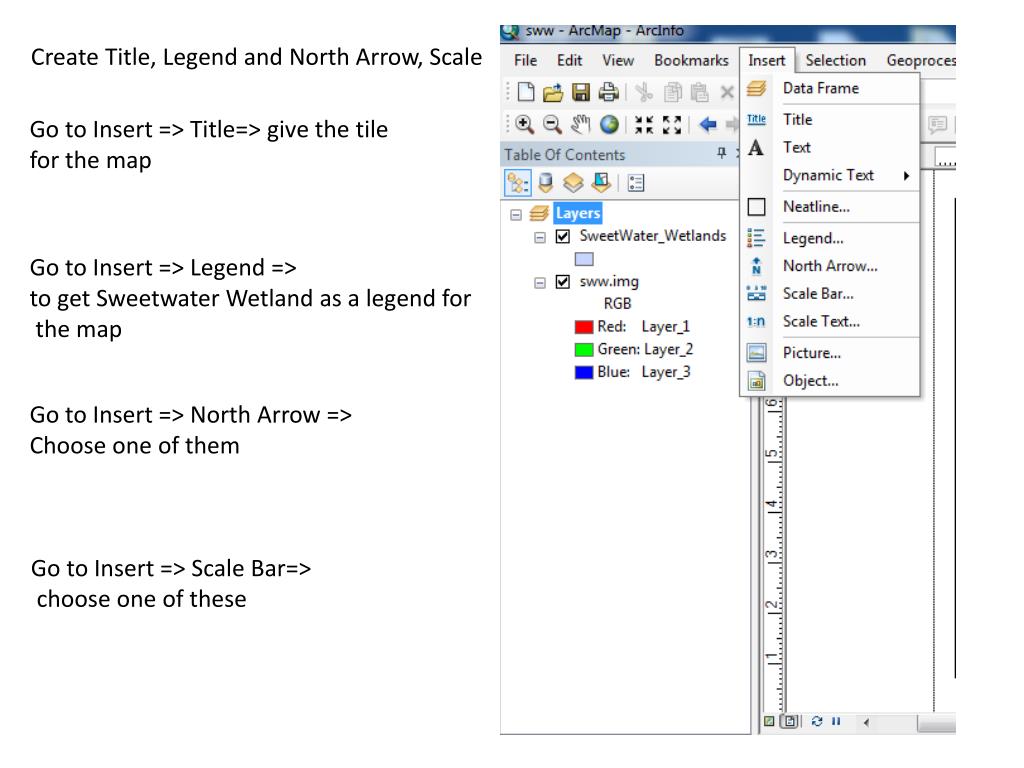Viewport: 1024px width, 768px height.
Task: Open a map document via folder icon
Action: (553, 92)
